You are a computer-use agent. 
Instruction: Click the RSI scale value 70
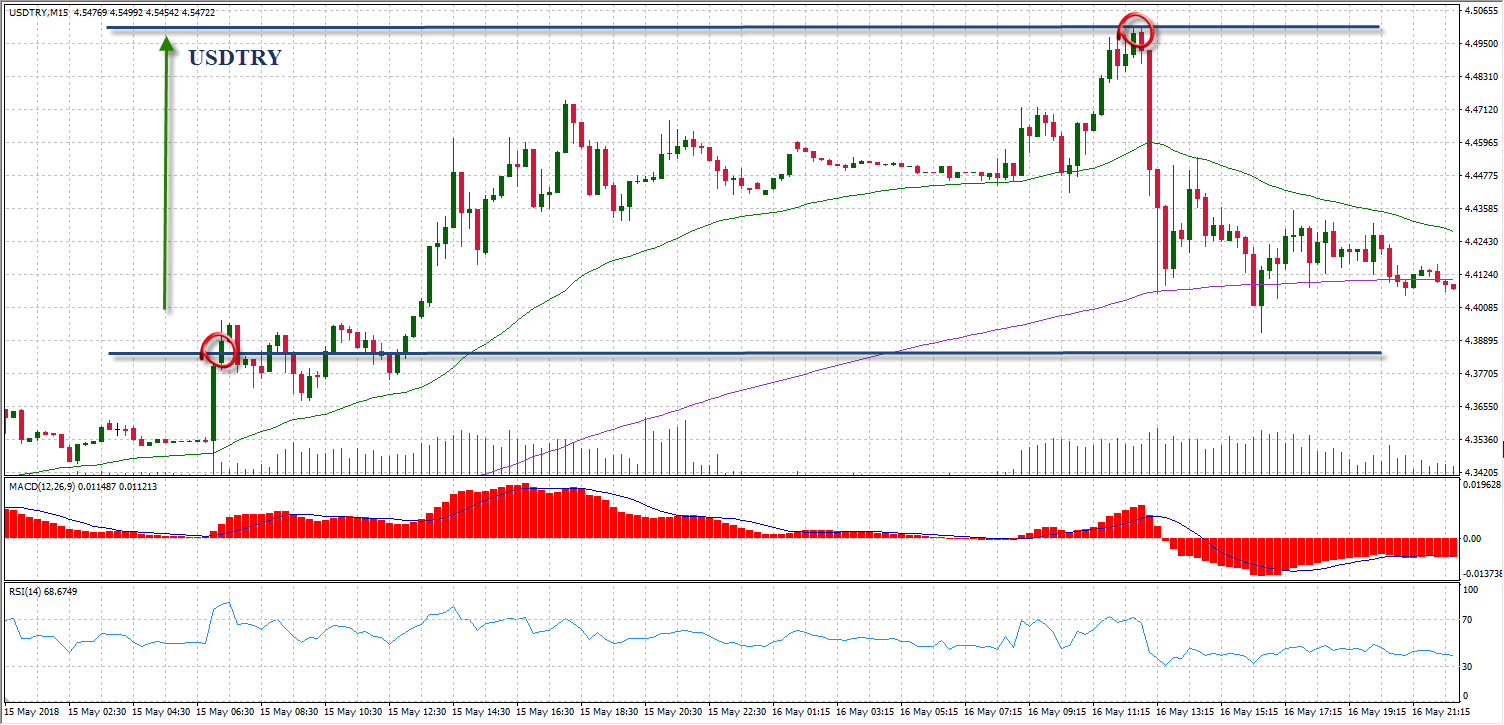click(x=1468, y=620)
